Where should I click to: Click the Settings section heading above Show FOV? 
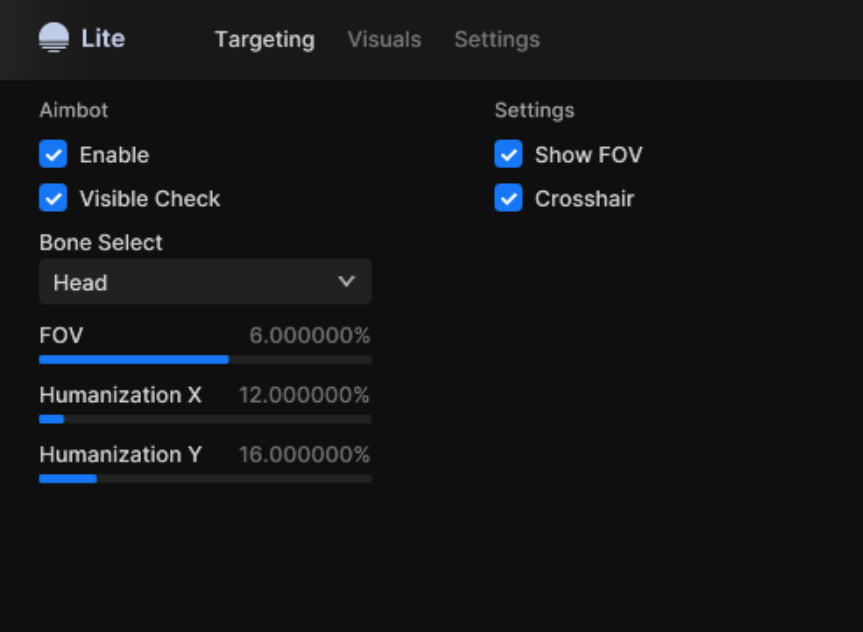click(534, 111)
